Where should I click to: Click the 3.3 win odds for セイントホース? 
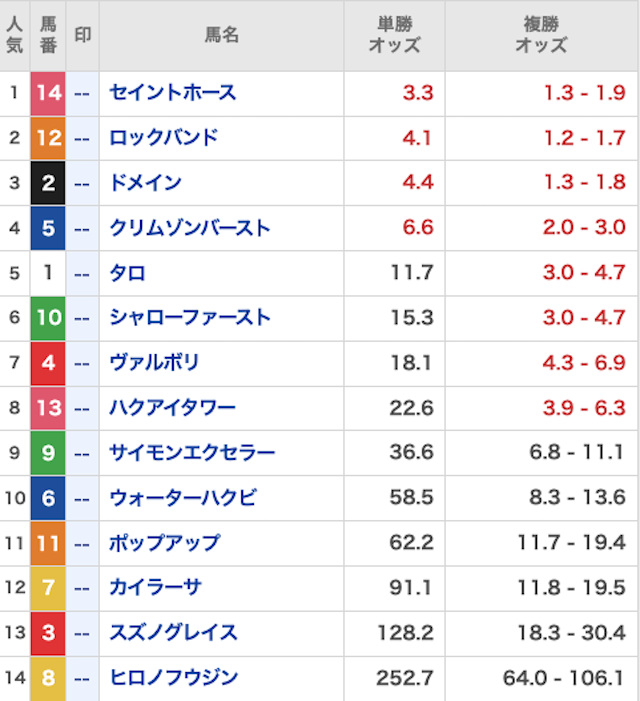point(418,93)
